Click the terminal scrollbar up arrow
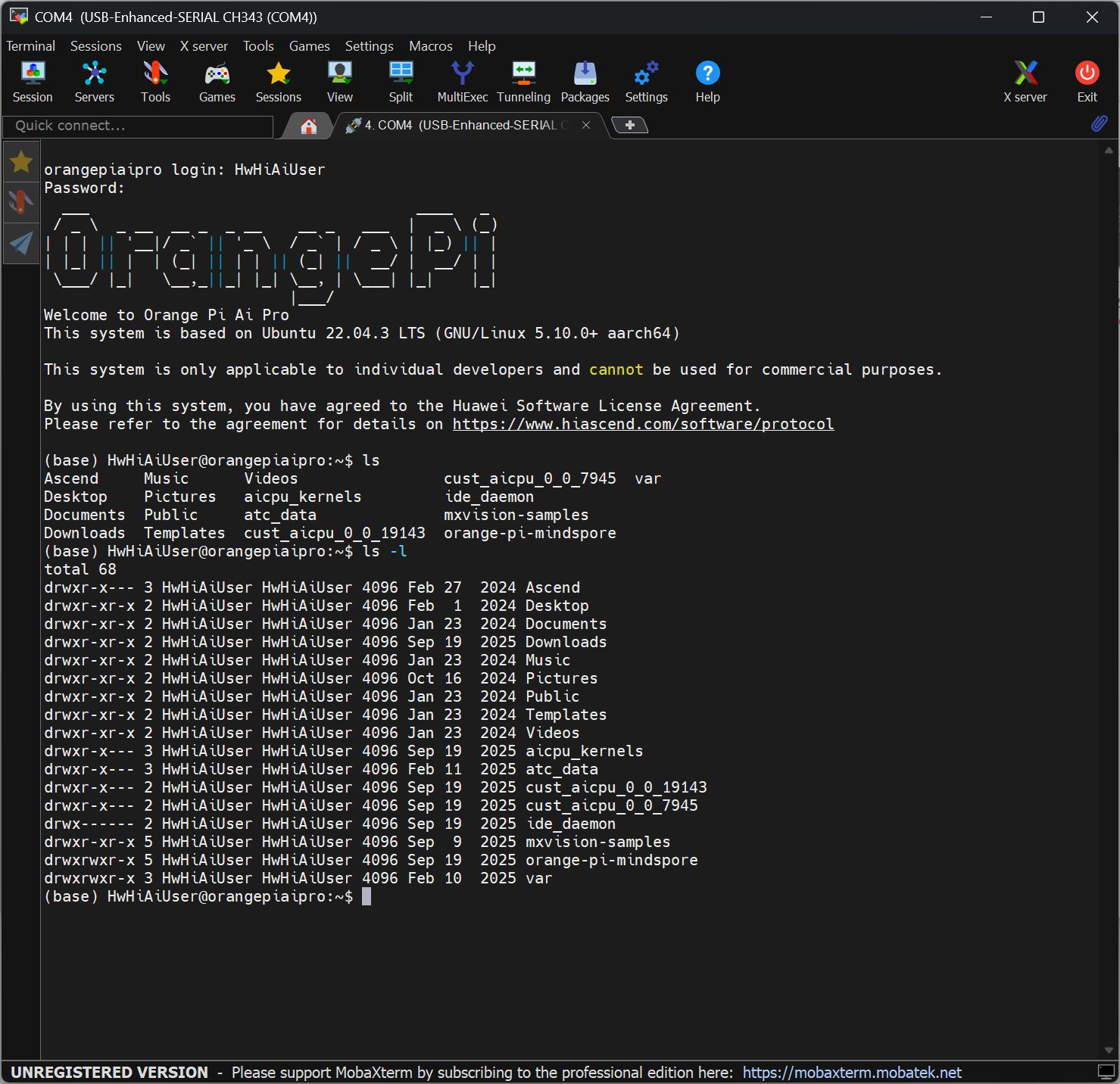The width and height of the screenshot is (1120, 1084). (x=1109, y=151)
